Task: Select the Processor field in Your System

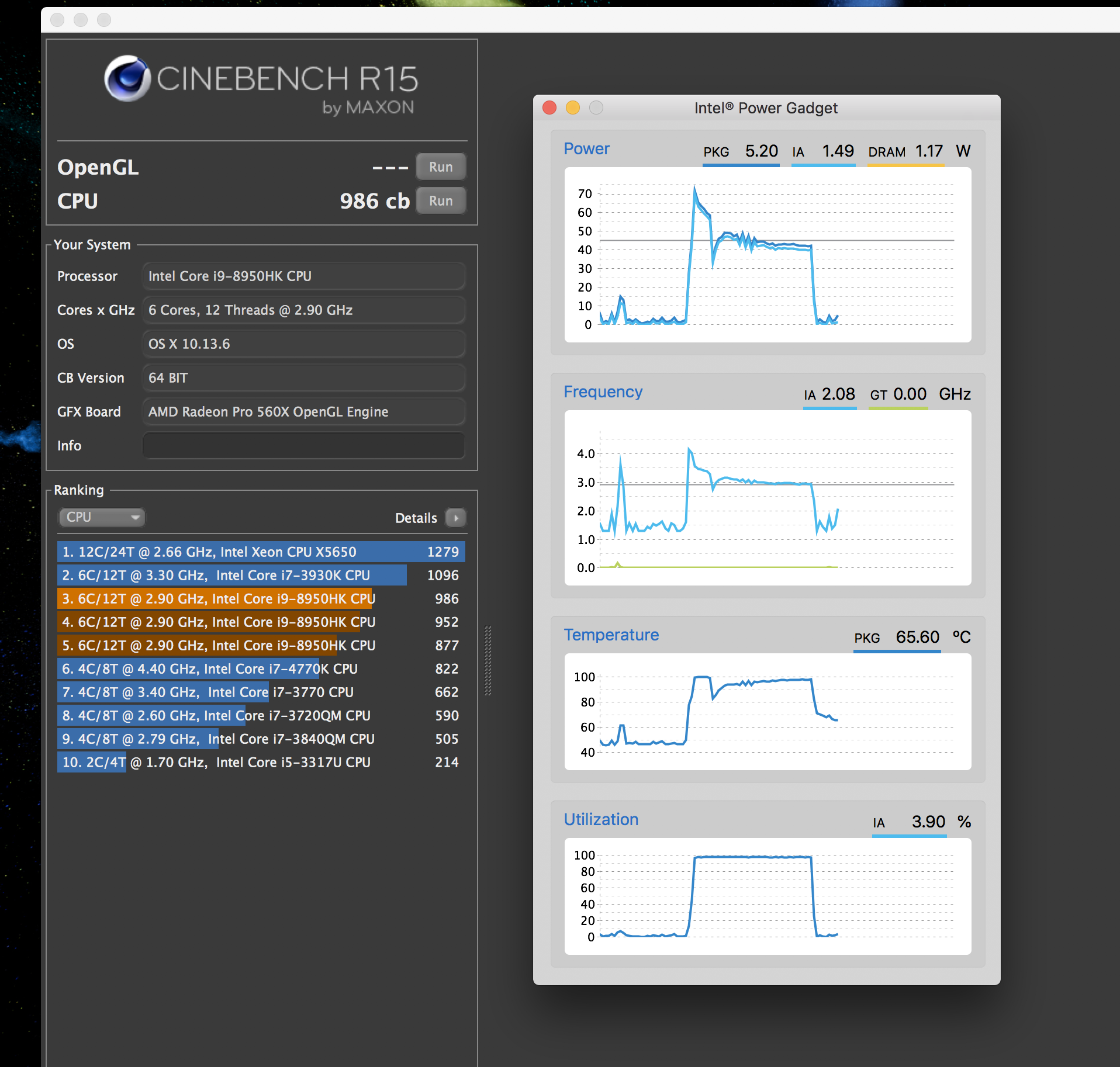Action: (x=303, y=276)
